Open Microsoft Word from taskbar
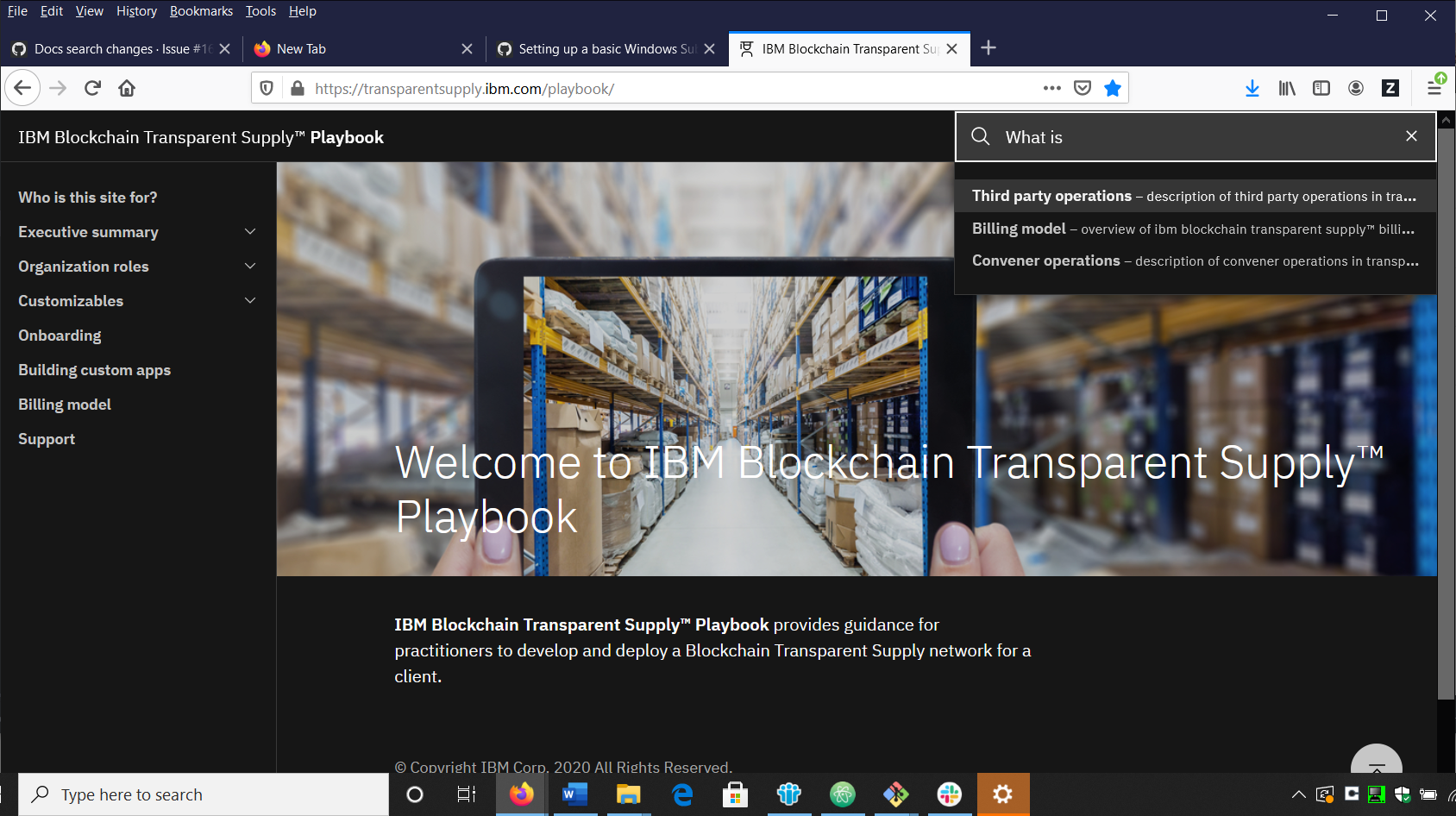 point(574,794)
